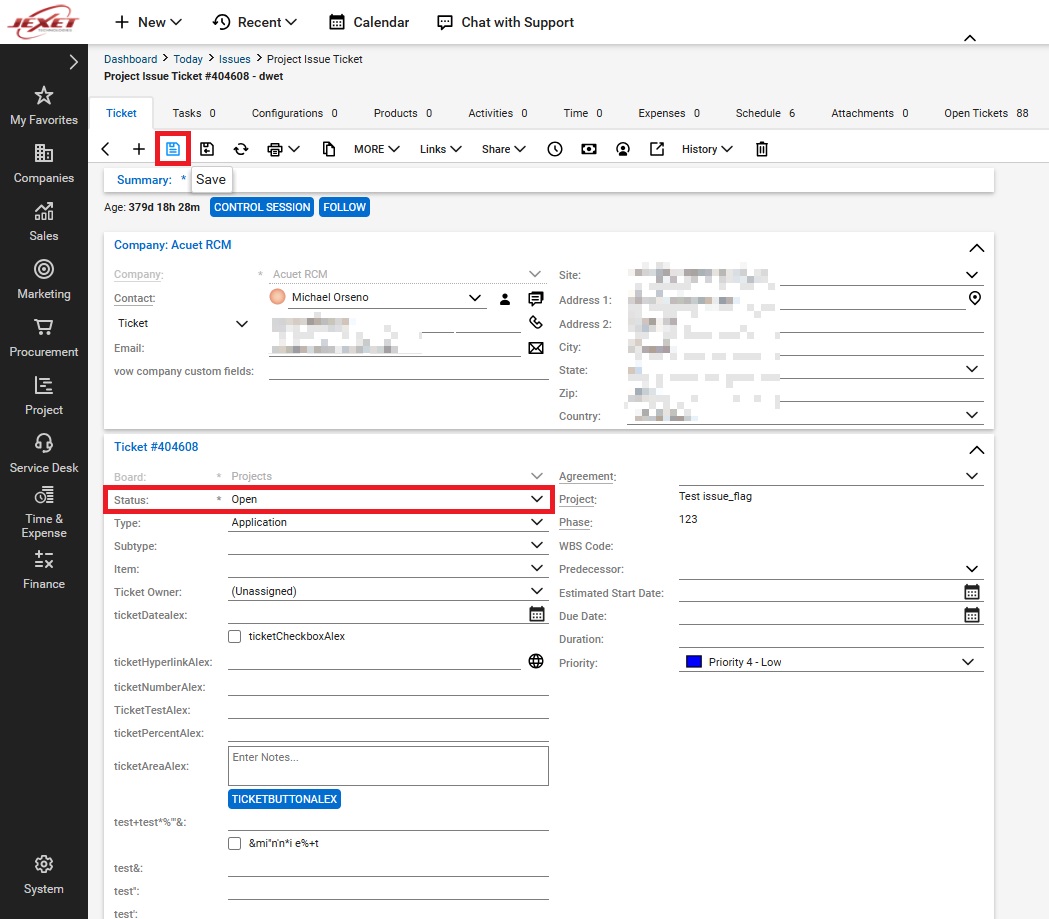The height and width of the screenshot is (919, 1049).
Task: Click the copy ticket icon
Action: click(x=329, y=149)
